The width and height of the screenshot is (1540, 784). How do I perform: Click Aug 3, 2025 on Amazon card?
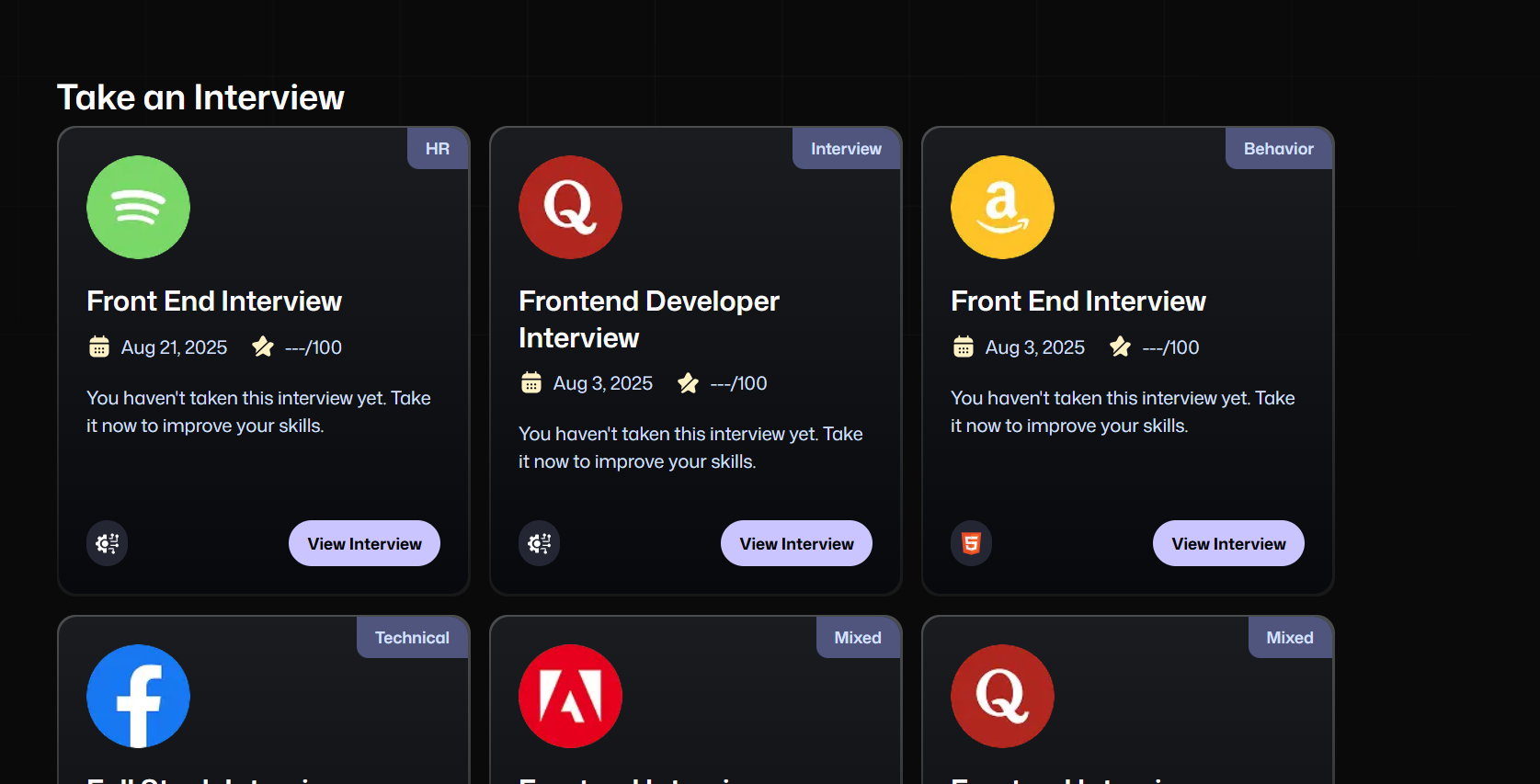(x=1035, y=347)
